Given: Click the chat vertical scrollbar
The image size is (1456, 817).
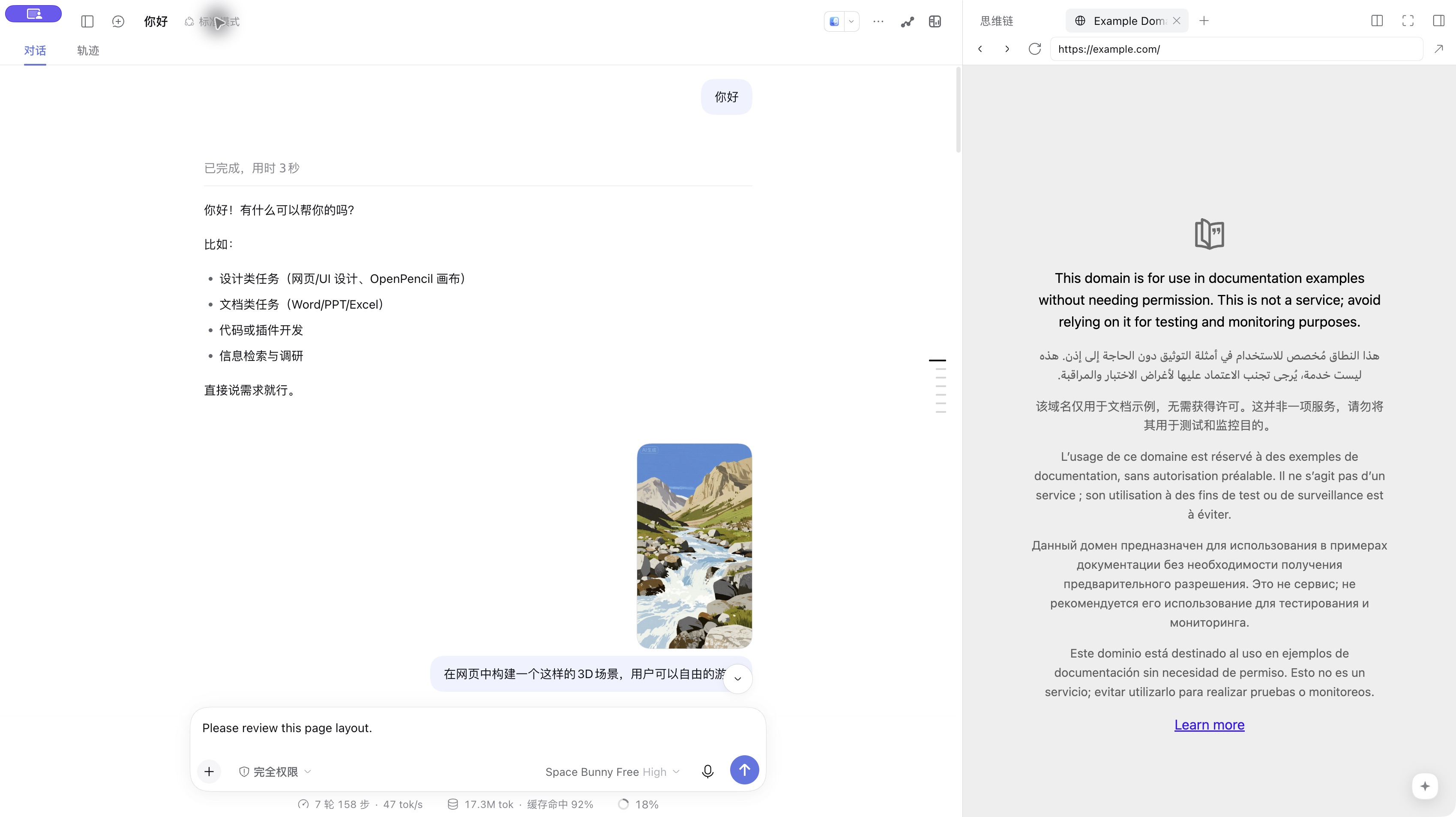Looking at the screenshot, I should pos(958,110).
